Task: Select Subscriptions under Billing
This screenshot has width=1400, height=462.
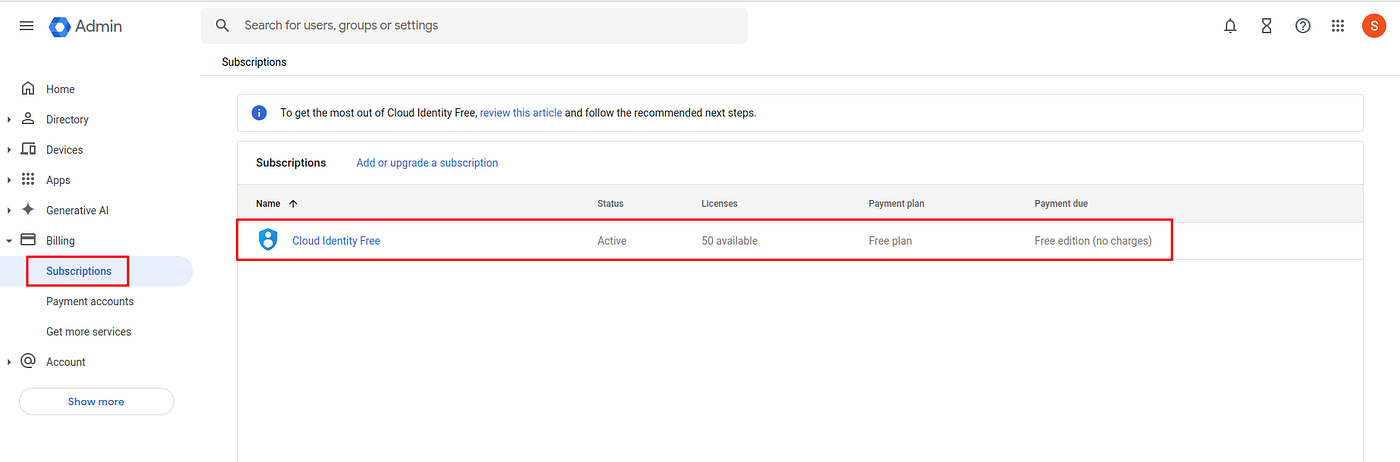Action: 79,271
